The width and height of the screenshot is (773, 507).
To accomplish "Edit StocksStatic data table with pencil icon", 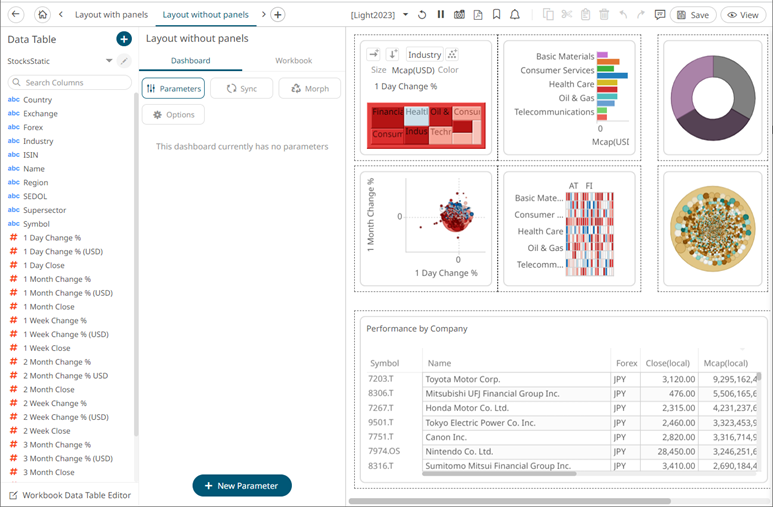I will point(124,61).
